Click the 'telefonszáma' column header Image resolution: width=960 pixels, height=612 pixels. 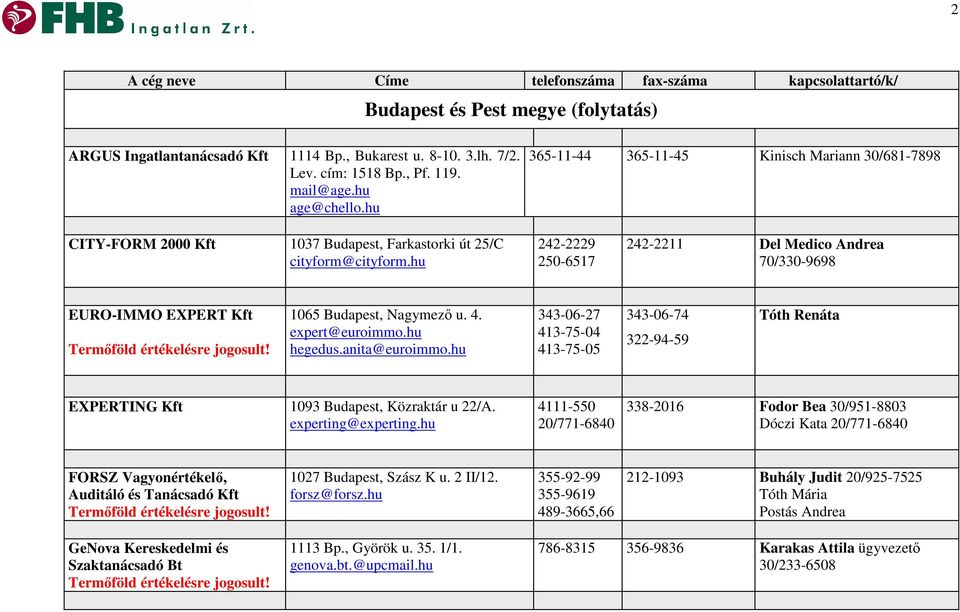pyautogui.click(x=573, y=81)
